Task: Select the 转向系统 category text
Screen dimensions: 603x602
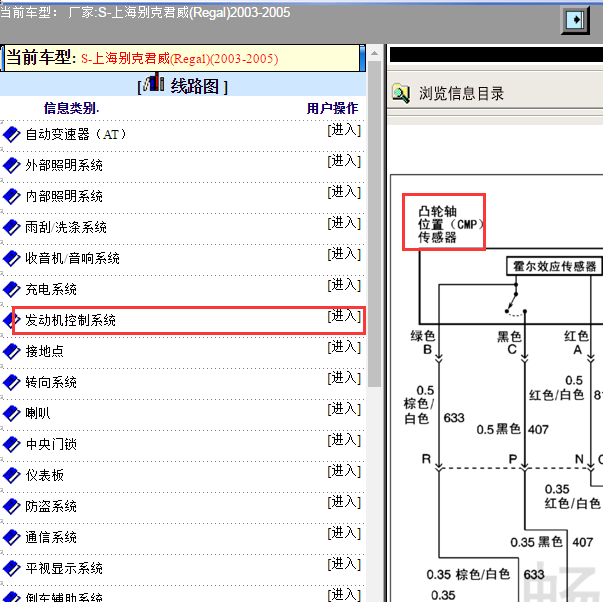Action: pos(51,383)
